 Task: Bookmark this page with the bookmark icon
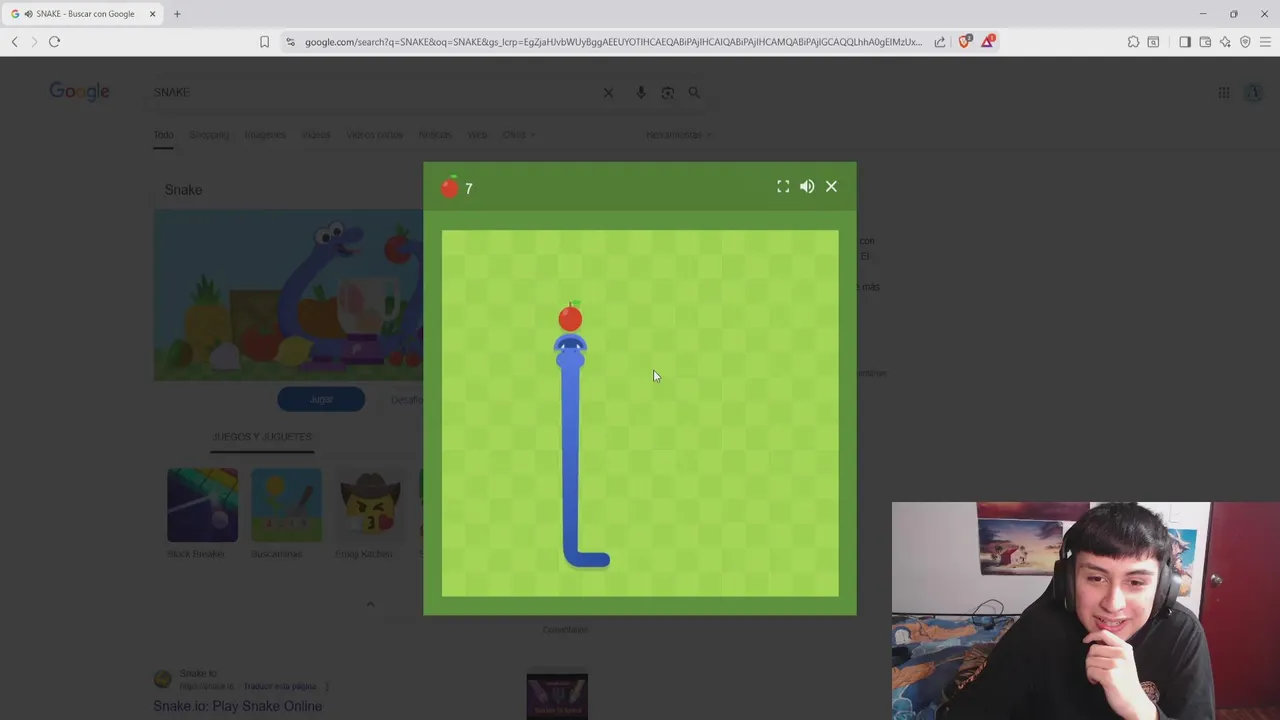pos(264,42)
